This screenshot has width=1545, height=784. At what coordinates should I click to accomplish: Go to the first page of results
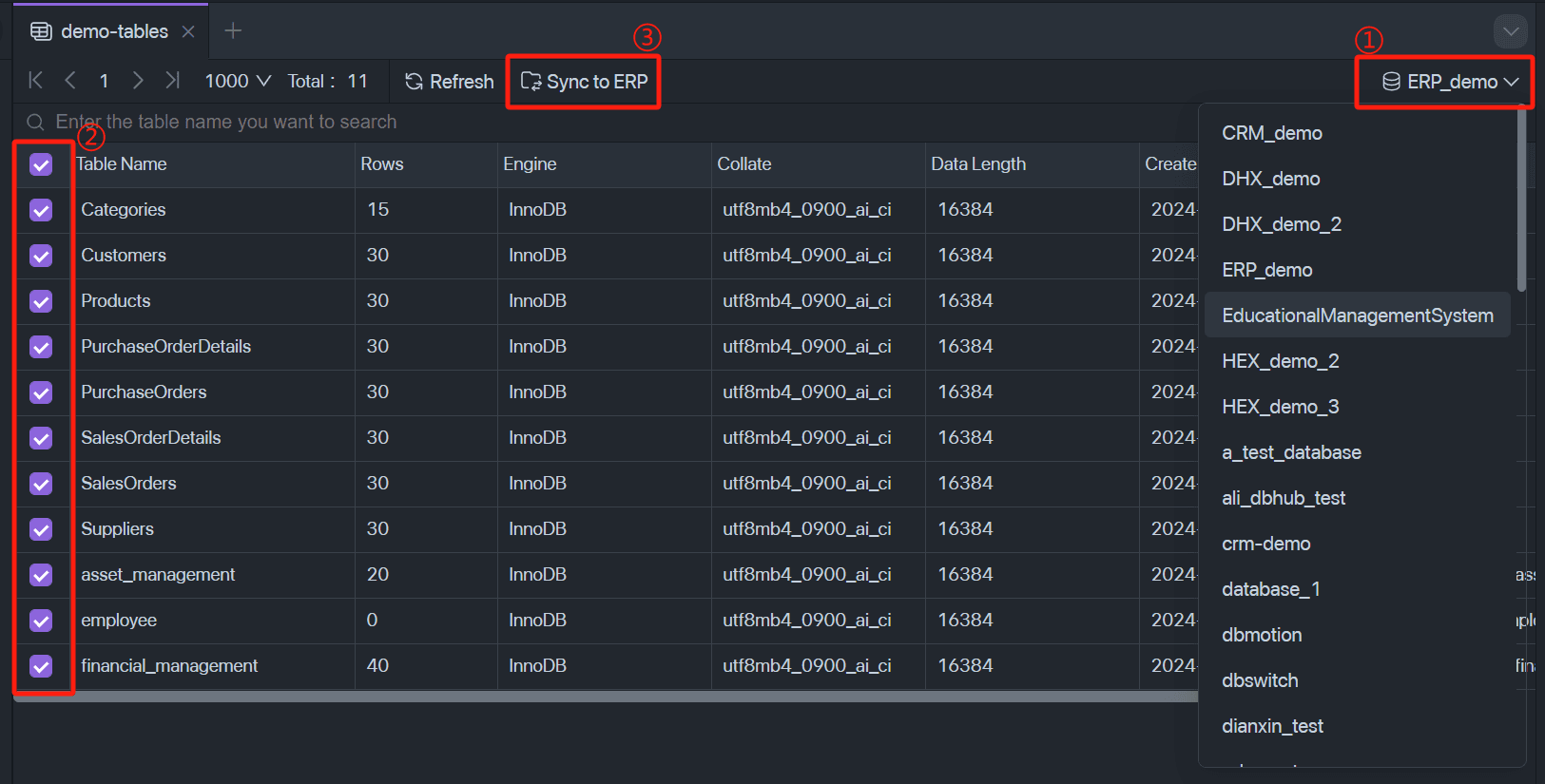tap(35, 81)
